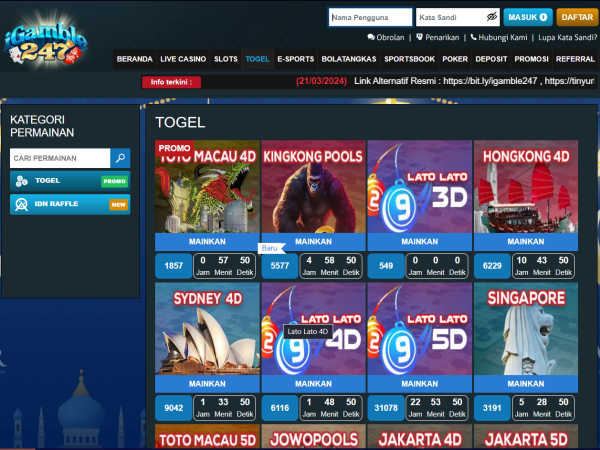This screenshot has height=450, width=600.
Task: Click MAINKAN under Singapore
Action: point(526,384)
